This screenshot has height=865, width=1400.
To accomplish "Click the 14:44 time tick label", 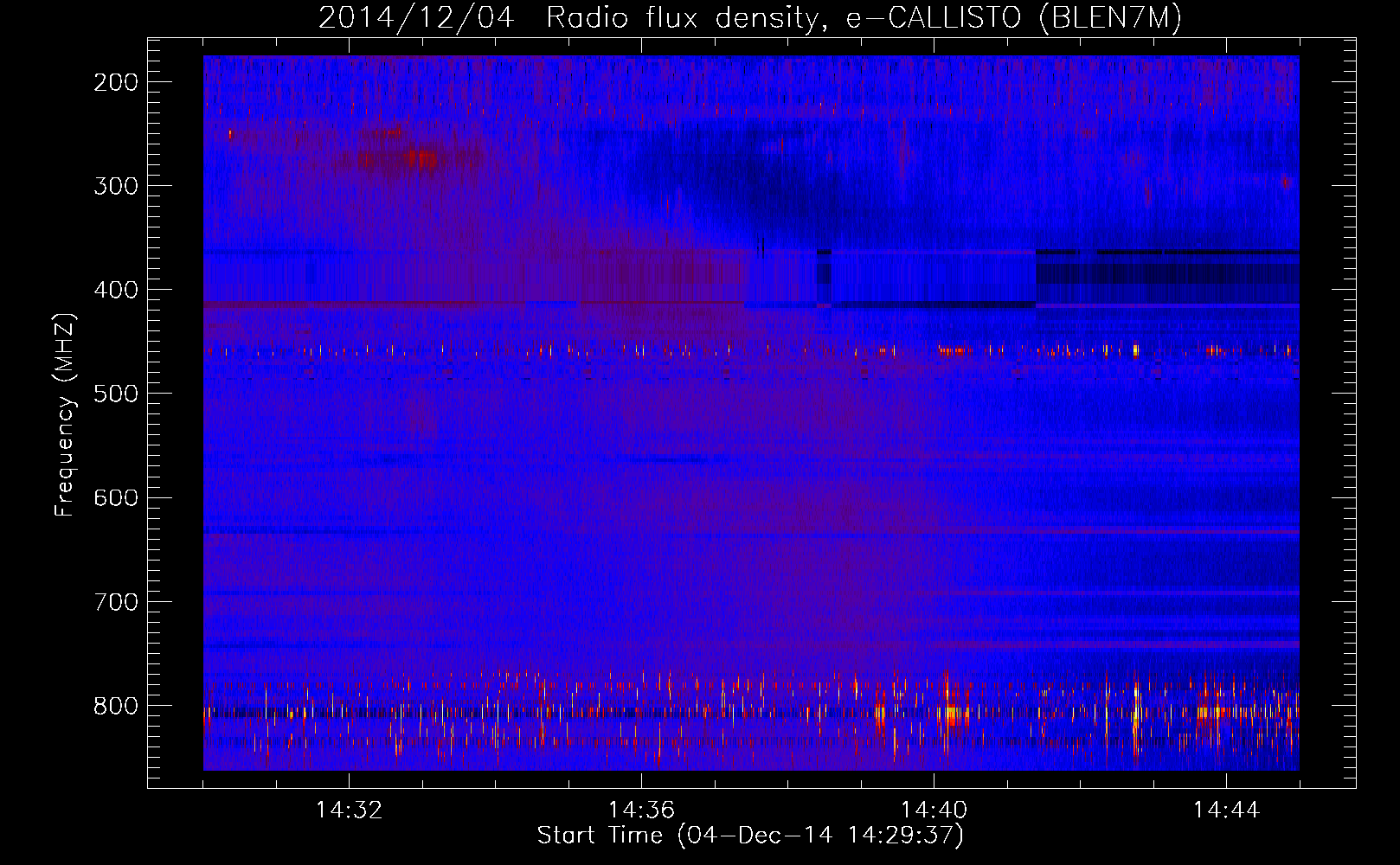I will (x=1226, y=811).
